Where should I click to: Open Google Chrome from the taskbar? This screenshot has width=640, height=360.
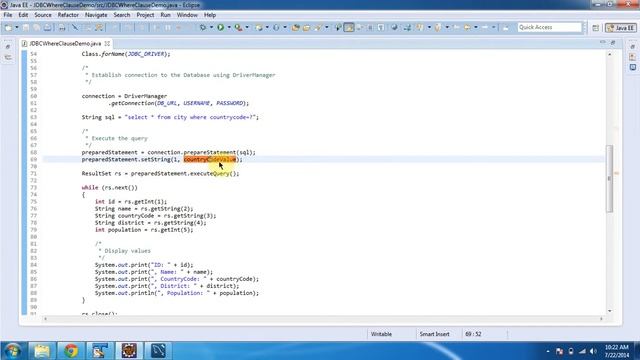tap(71, 351)
